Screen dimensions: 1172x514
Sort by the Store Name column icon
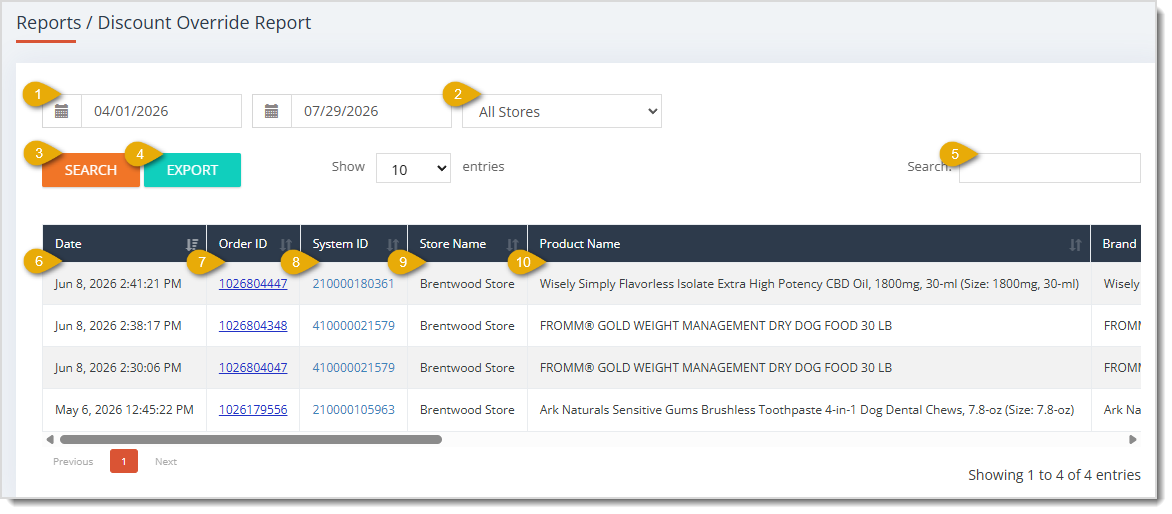point(513,244)
